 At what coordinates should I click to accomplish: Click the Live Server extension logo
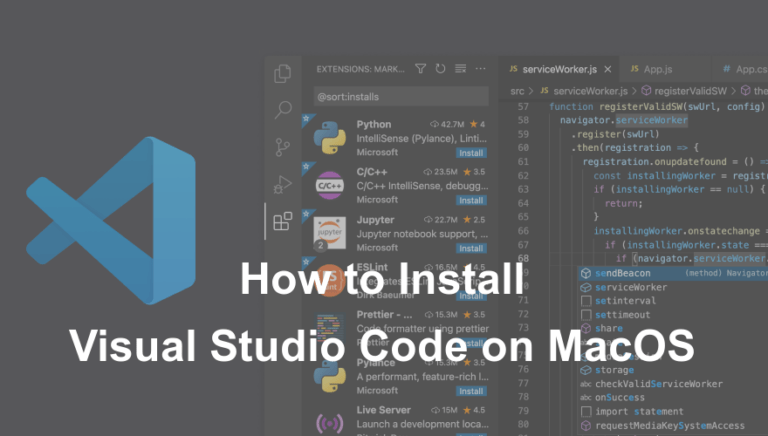pyautogui.click(x=330, y=423)
